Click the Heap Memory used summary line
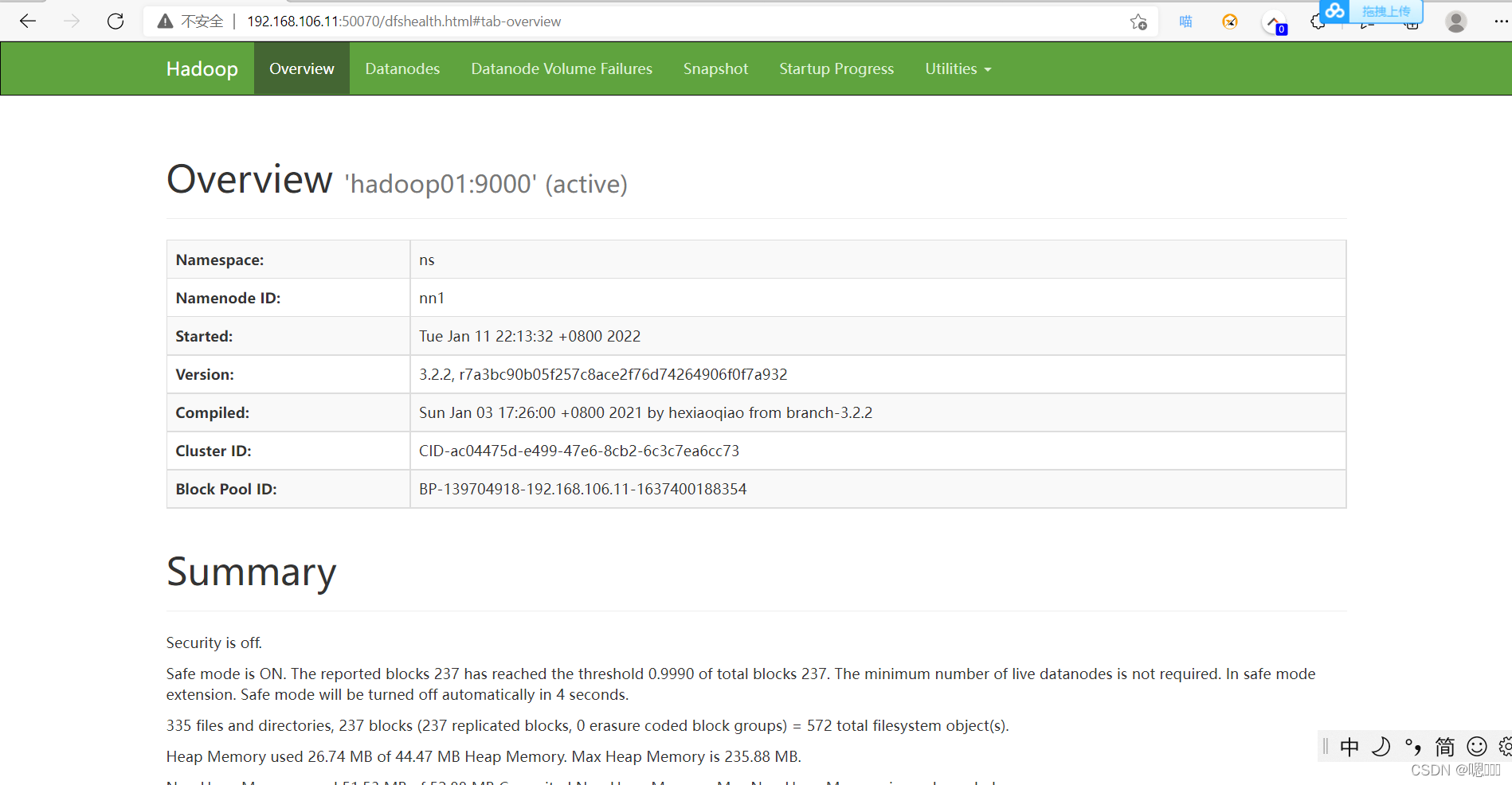 (x=484, y=756)
